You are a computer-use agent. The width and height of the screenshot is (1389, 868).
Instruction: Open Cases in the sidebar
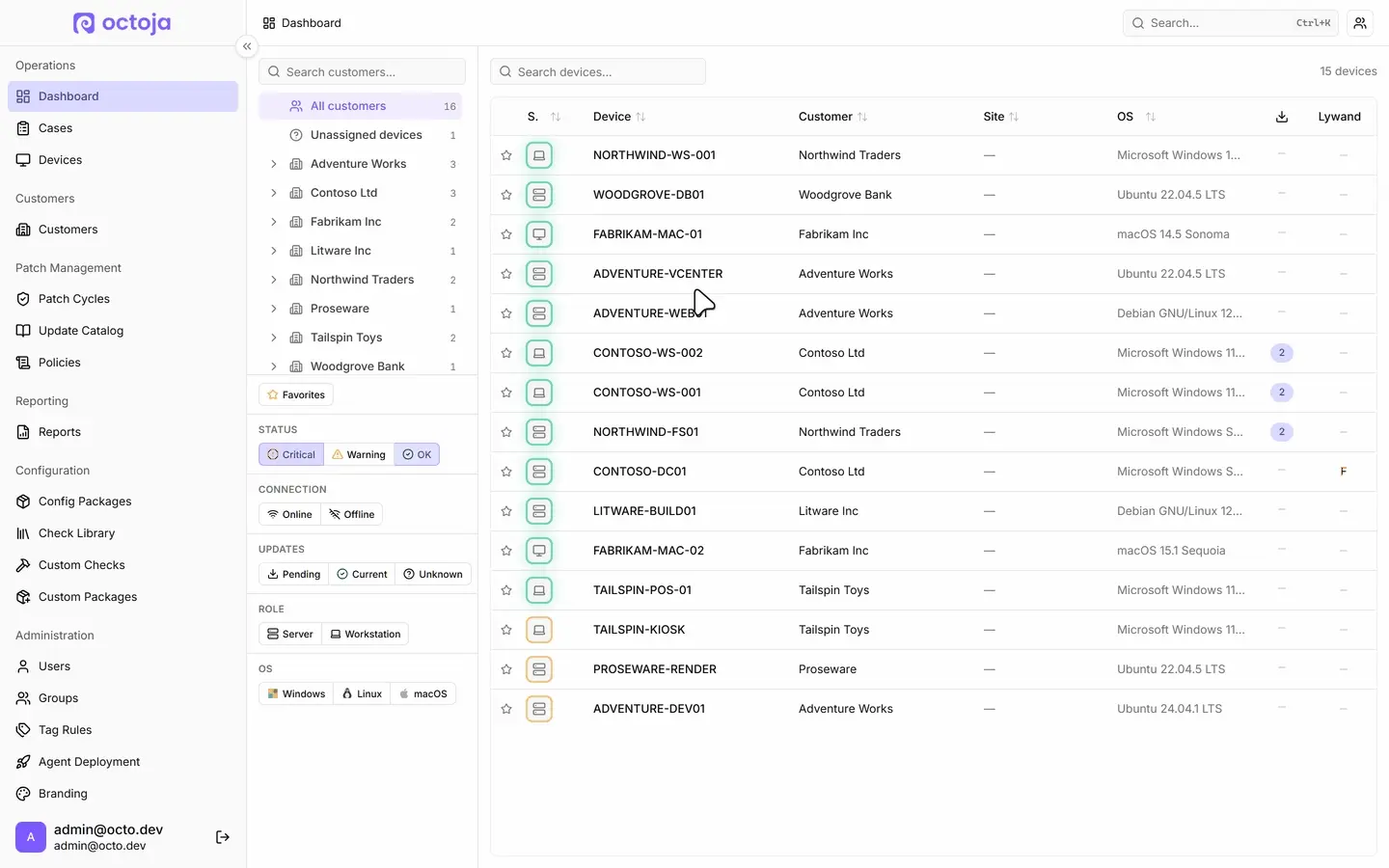123,128
